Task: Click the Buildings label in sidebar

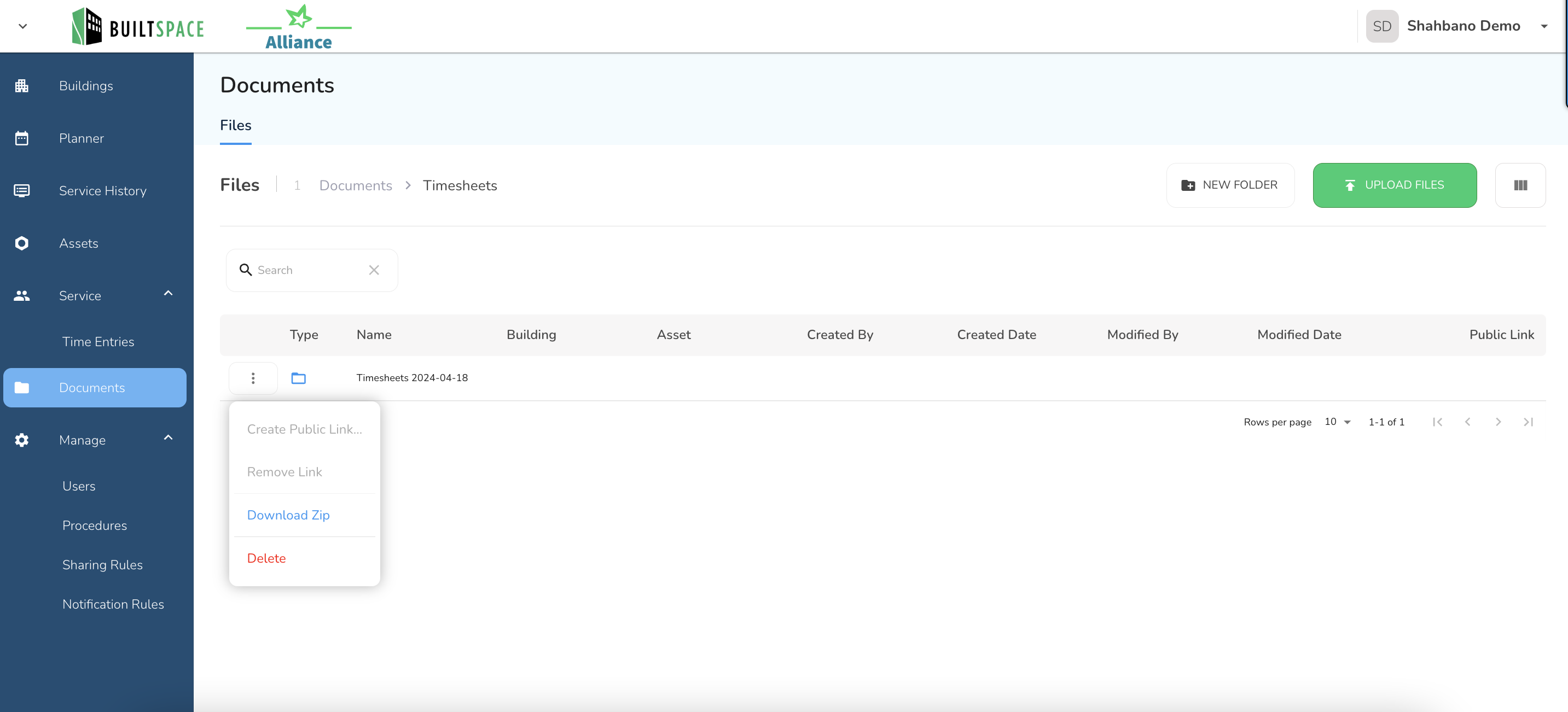Action: [86, 86]
